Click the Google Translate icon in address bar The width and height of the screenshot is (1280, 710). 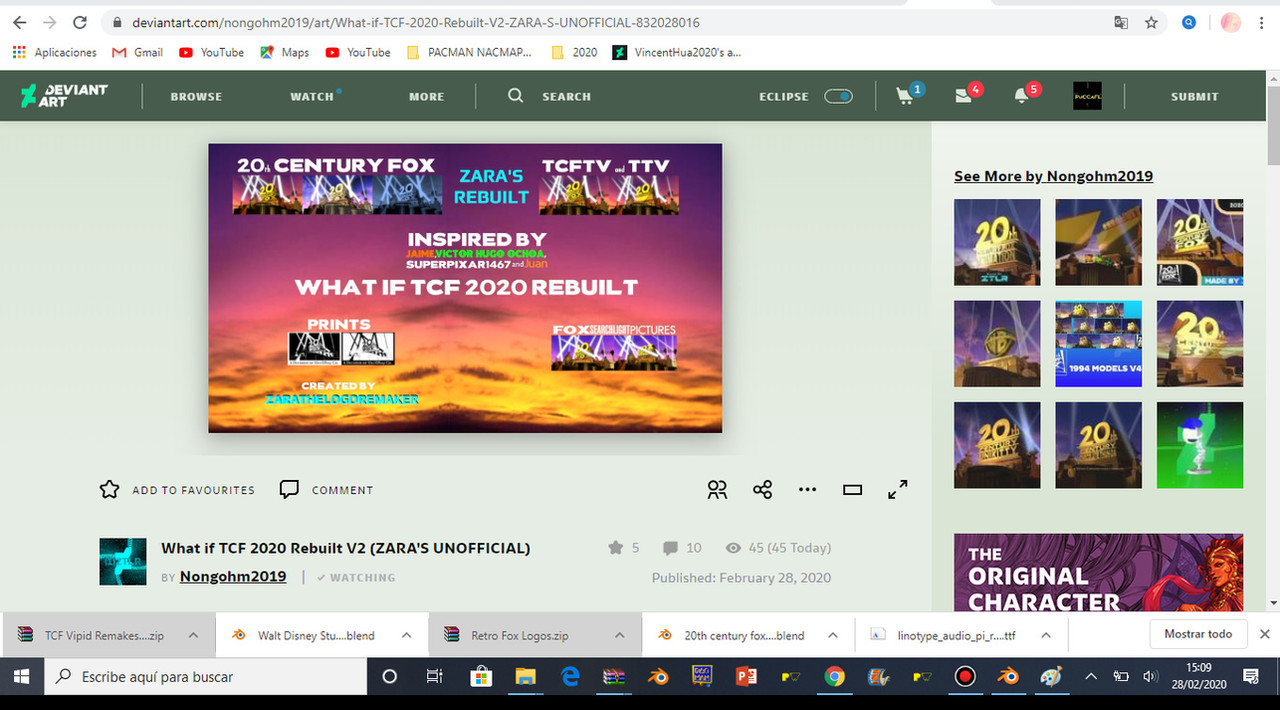pos(1121,22)
